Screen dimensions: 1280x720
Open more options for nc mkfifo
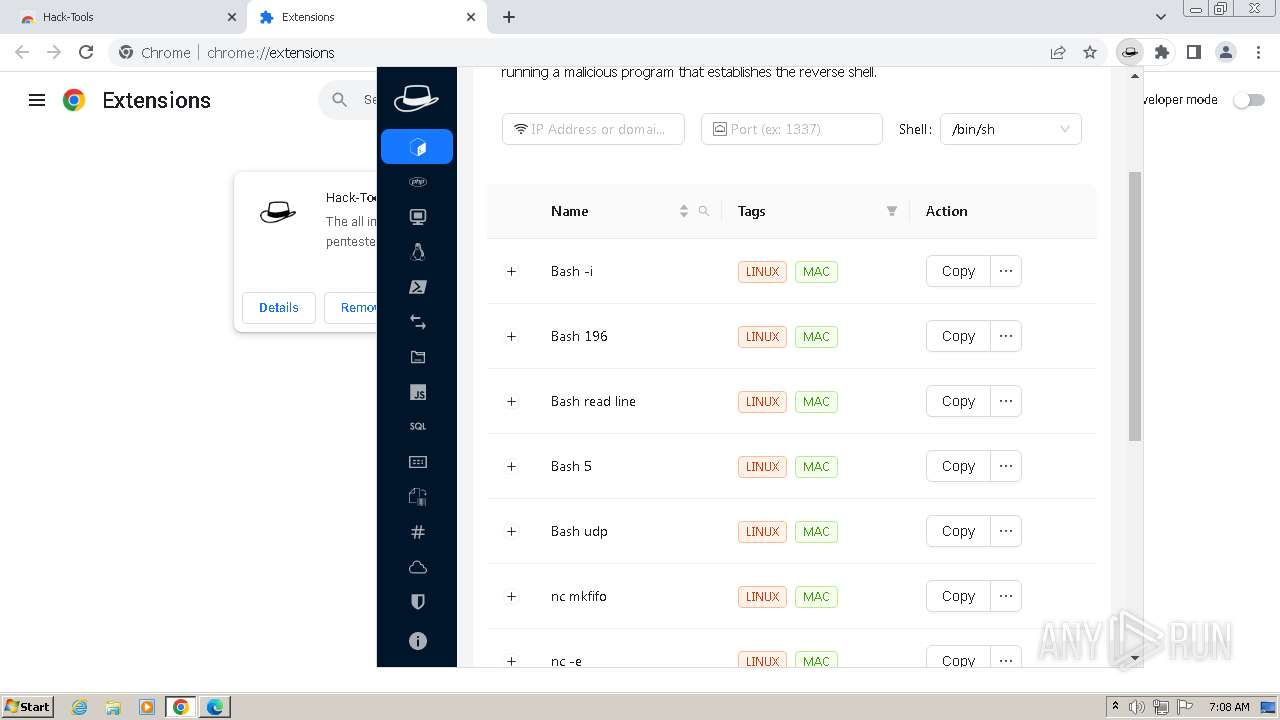point(1006,596)
